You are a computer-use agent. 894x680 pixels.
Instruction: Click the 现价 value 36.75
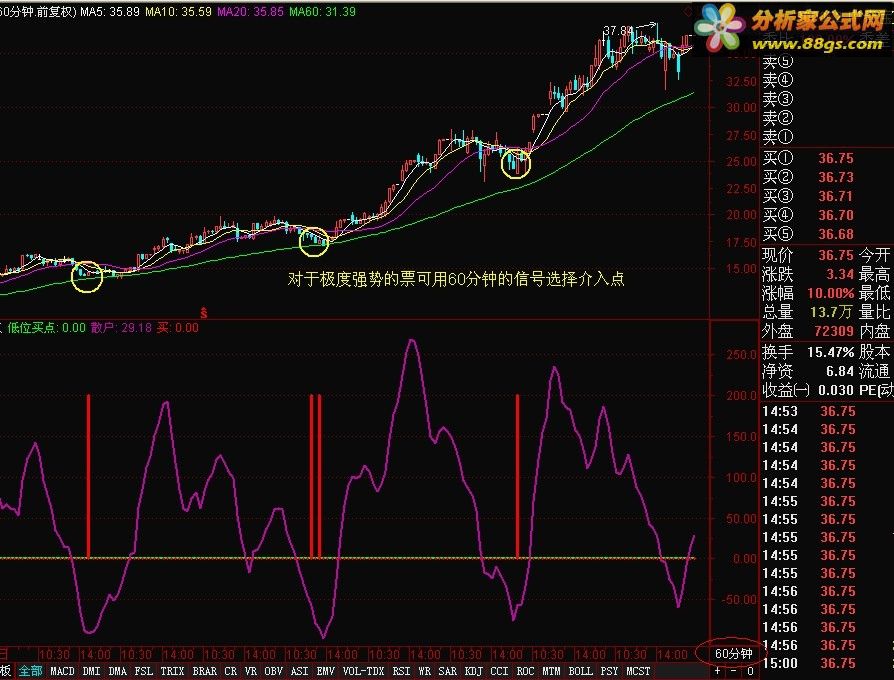[836, 255]
